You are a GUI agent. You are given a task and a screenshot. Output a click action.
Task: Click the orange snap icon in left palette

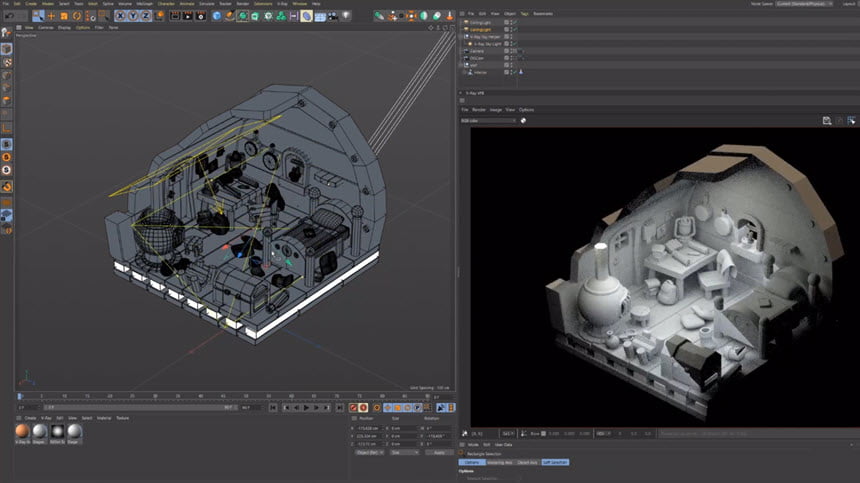pyautogui.click(x=7, y=186)
